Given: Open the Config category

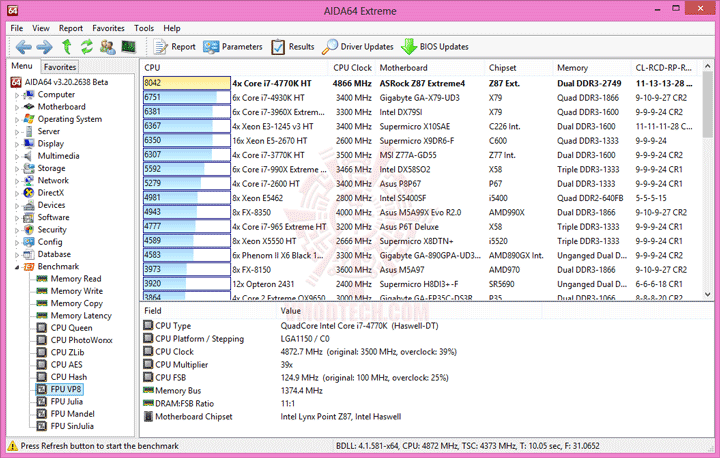Looking at the screenshot, I should pyautogui.click(x=50, y=242).
